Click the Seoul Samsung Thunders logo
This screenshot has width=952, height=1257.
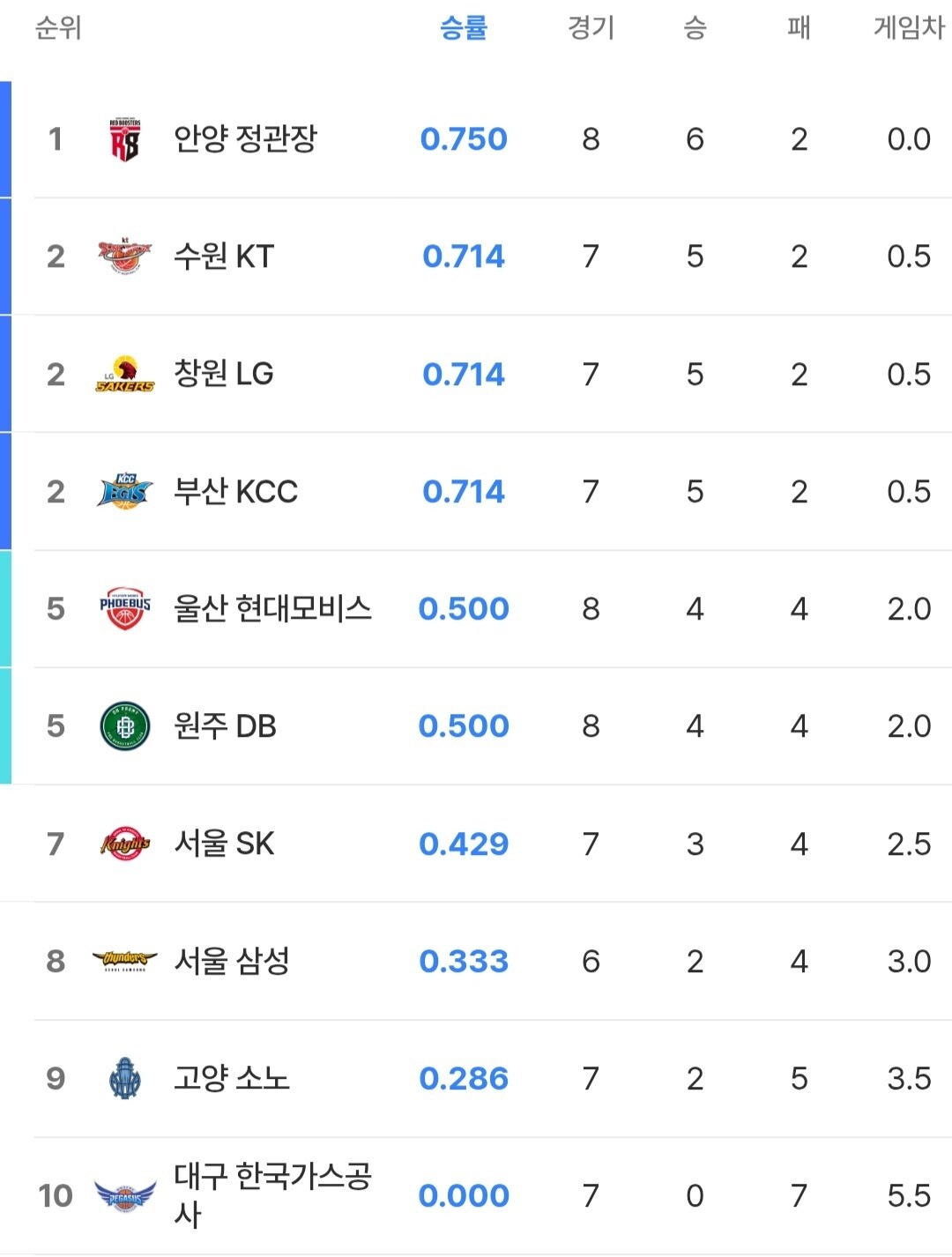[x=124, y=961]
